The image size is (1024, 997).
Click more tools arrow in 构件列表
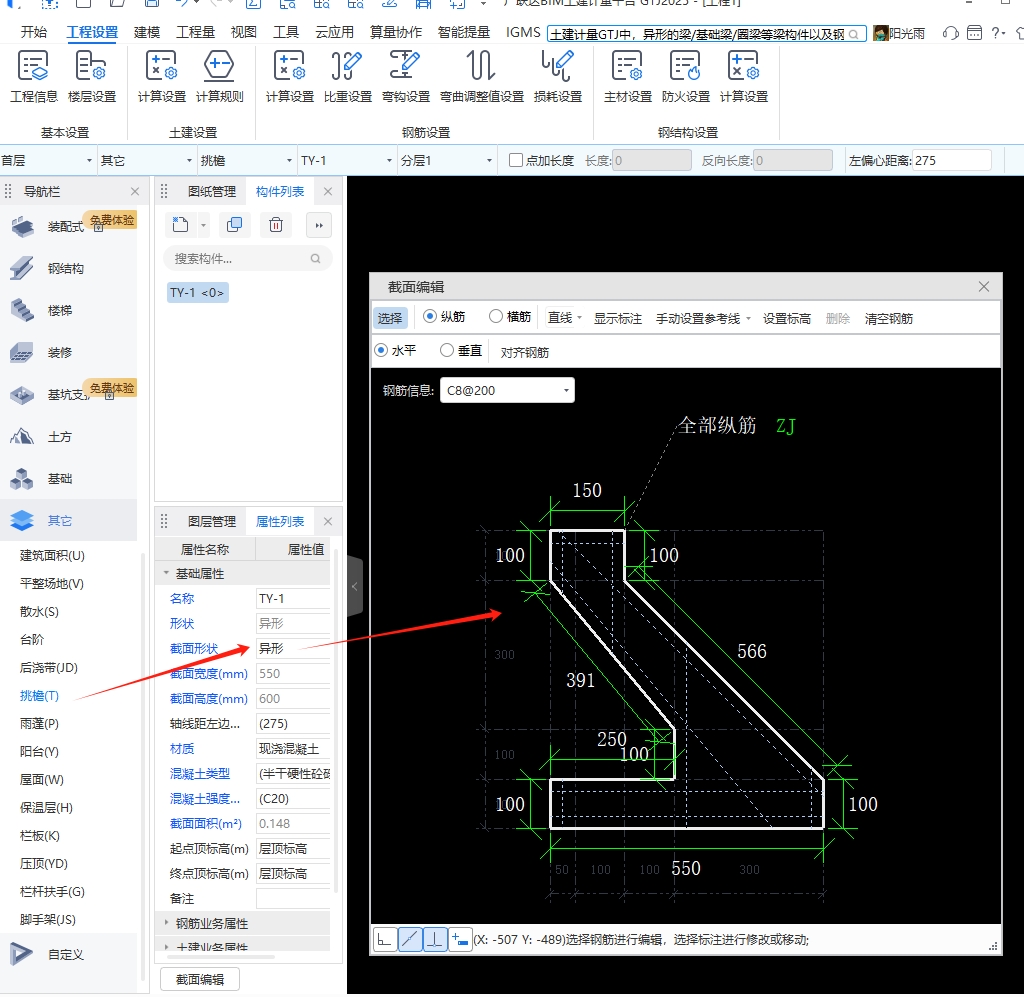tap(319, 225)
